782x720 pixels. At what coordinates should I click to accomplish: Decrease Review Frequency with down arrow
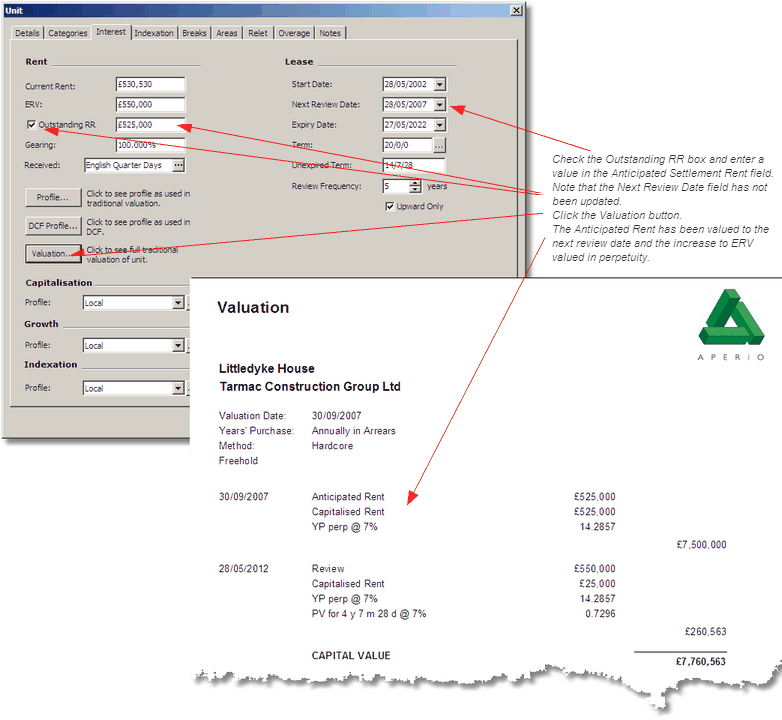click(415, 190)
